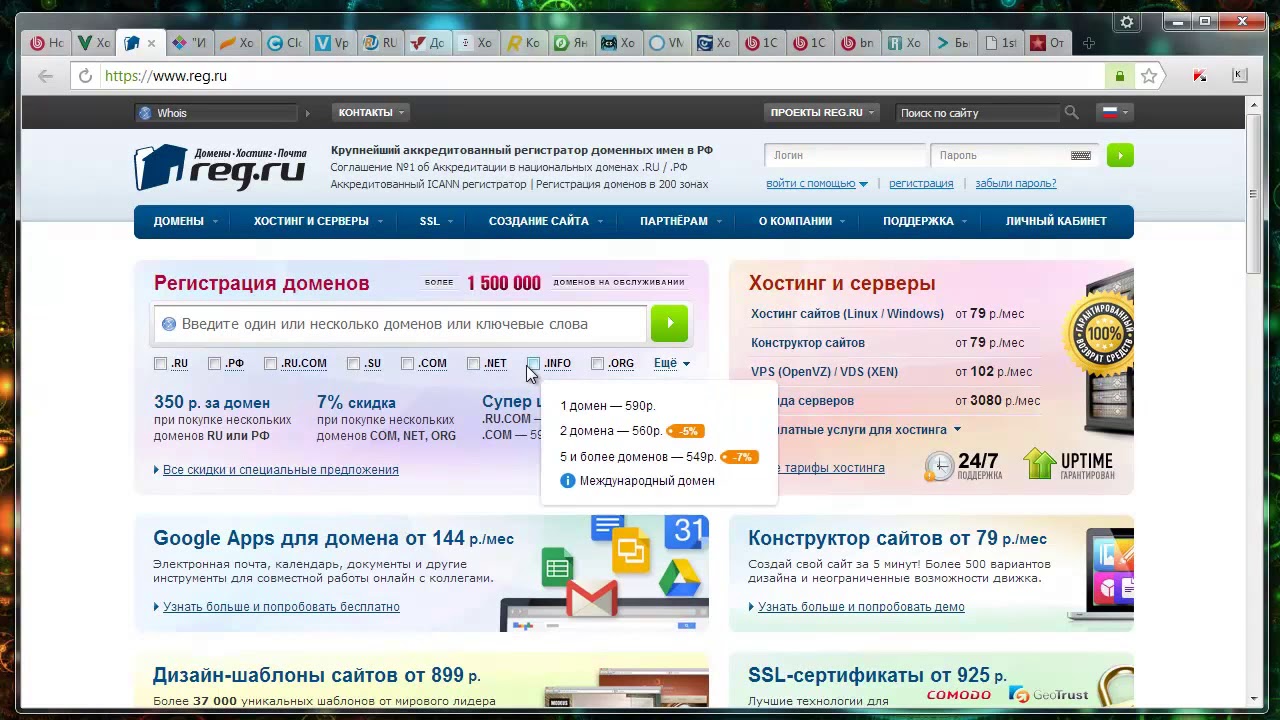
Task: Check the .SU domain checkbox
Action: (353, 364)
